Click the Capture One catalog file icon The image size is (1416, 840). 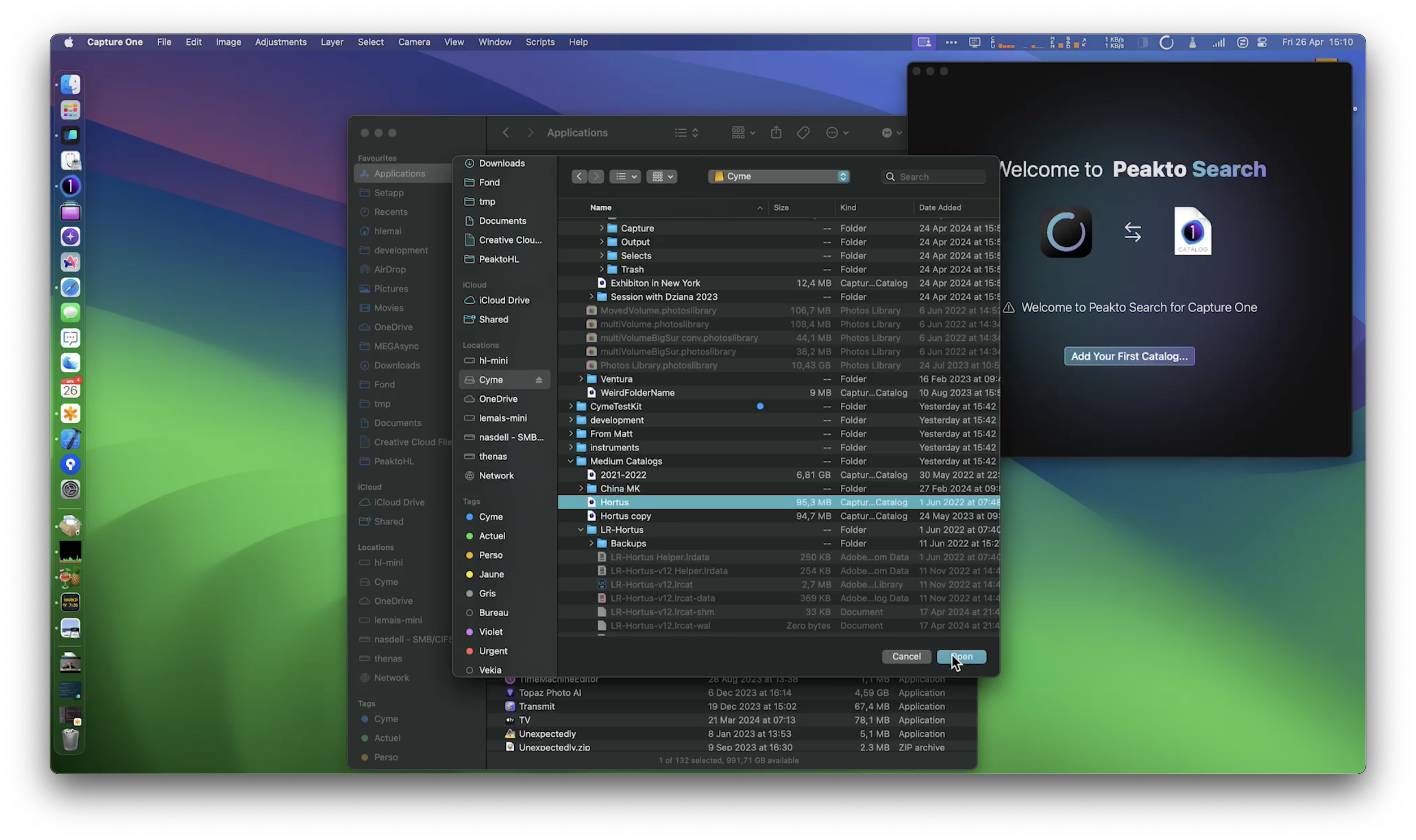[1192, 231]
